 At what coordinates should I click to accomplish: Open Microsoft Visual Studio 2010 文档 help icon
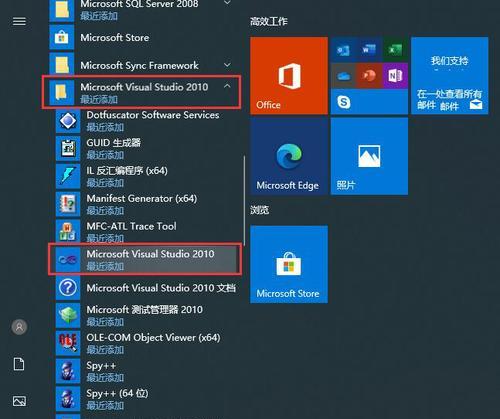tap(68, 288)
